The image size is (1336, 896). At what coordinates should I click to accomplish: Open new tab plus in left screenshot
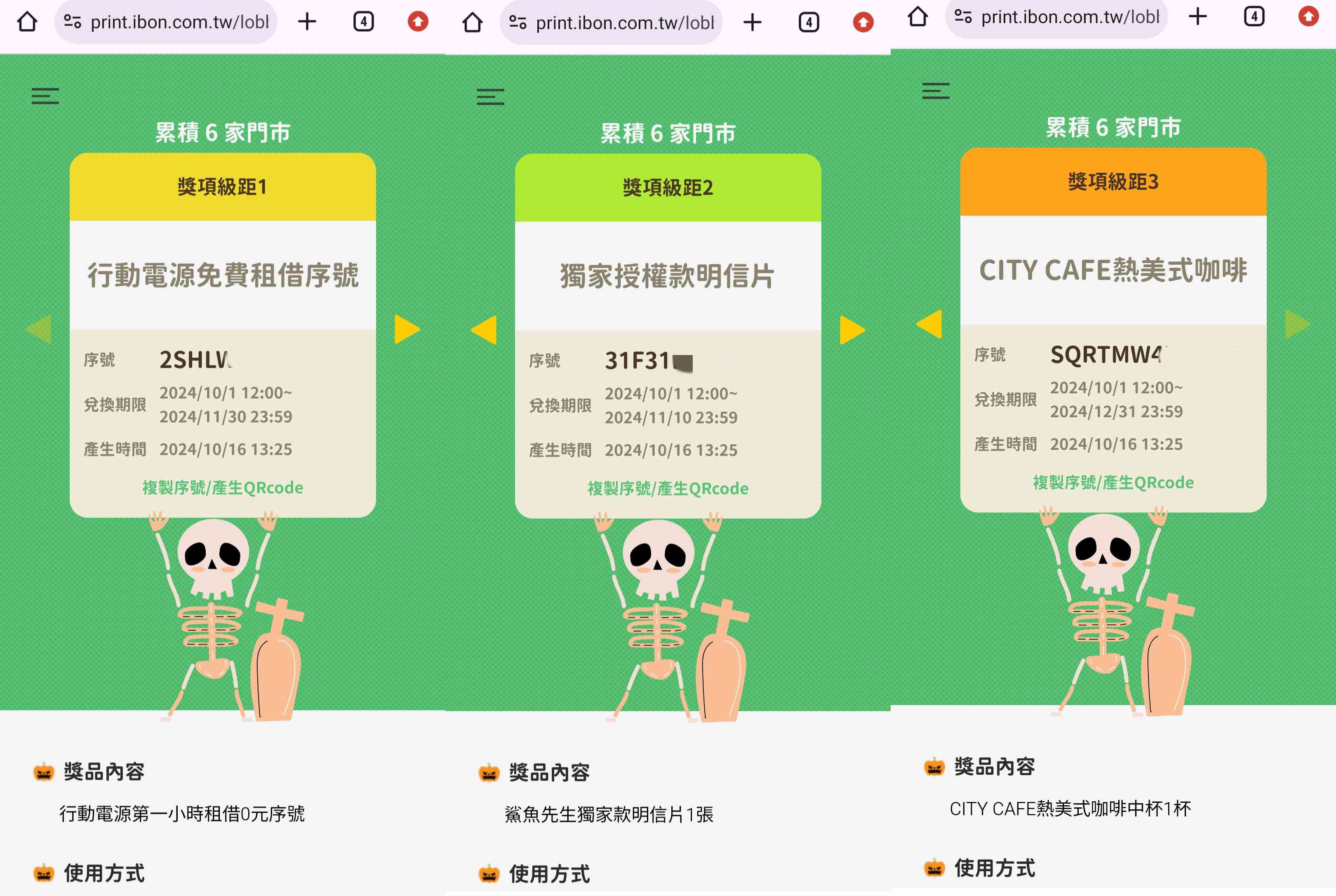coord(307,22)
